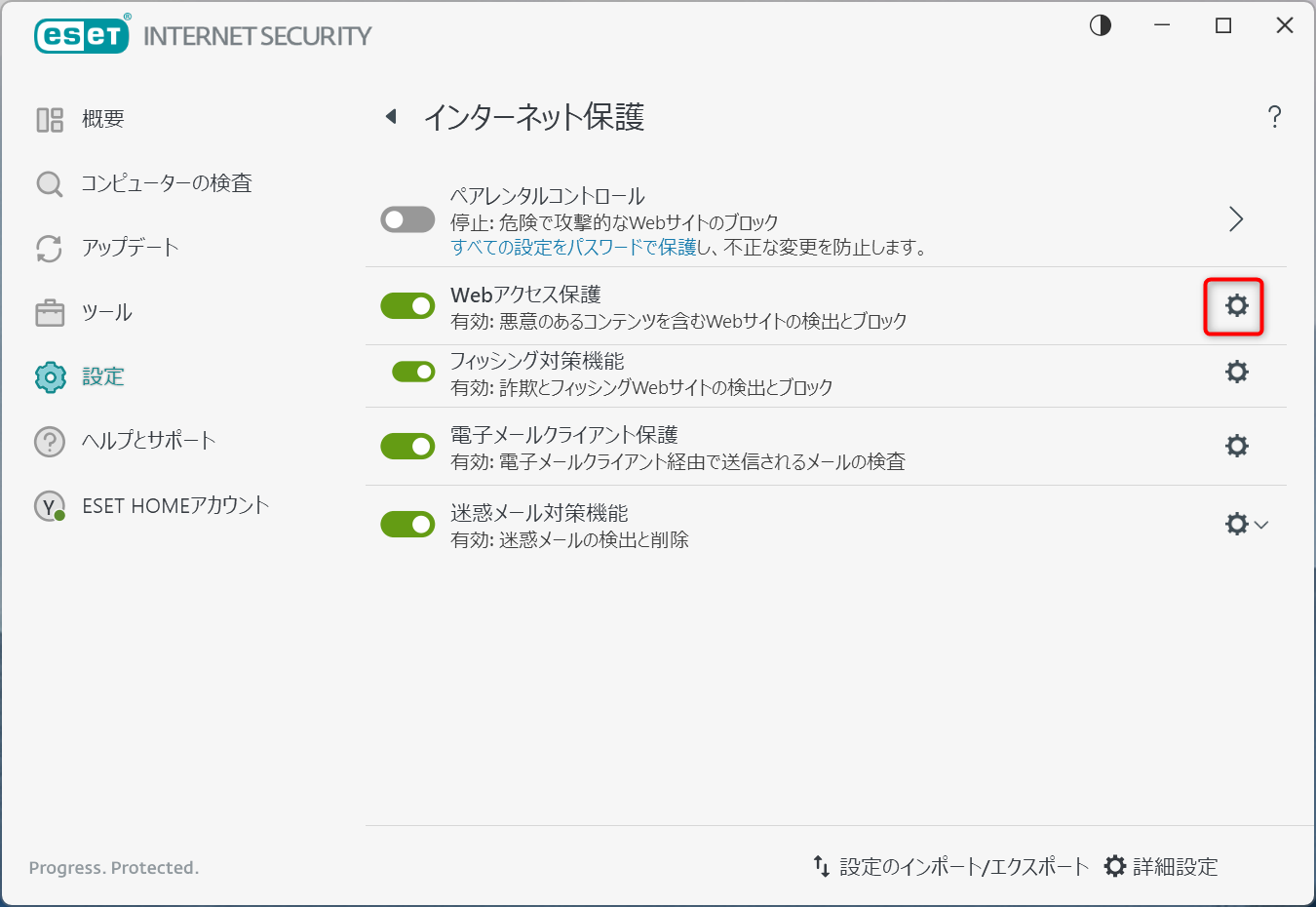Viewport: 1316px width, 907px height.
Task: Open 電子メールクライアント保護 gear settings
Action: tap(1236, 446)
